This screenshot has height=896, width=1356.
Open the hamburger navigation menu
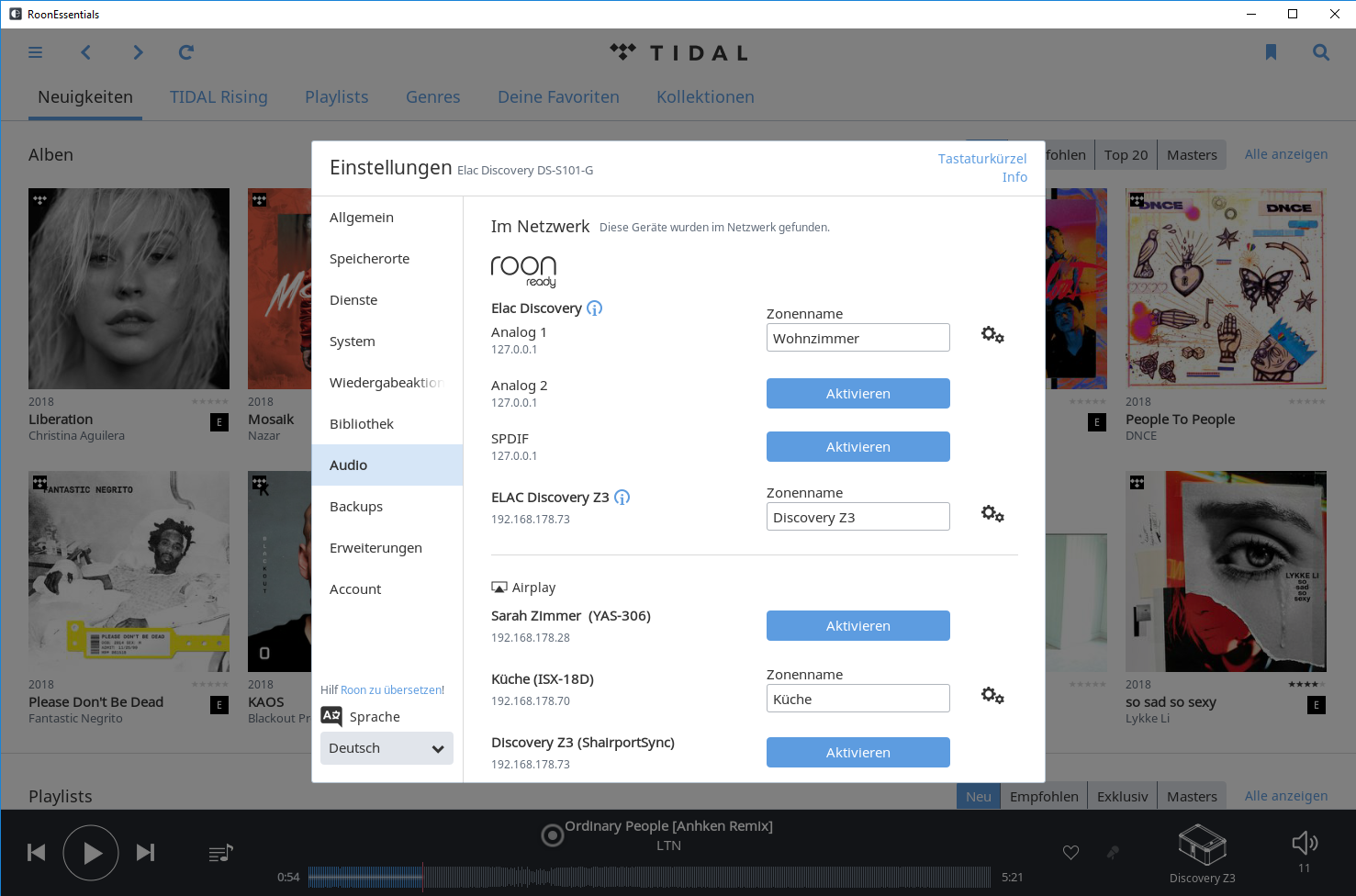point(36,52)
